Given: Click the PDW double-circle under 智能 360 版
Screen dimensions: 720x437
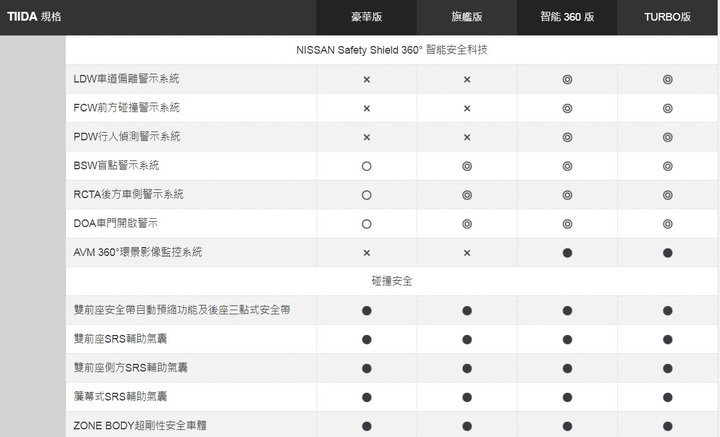Looking at the screenshot, I should tap(567, 137).
